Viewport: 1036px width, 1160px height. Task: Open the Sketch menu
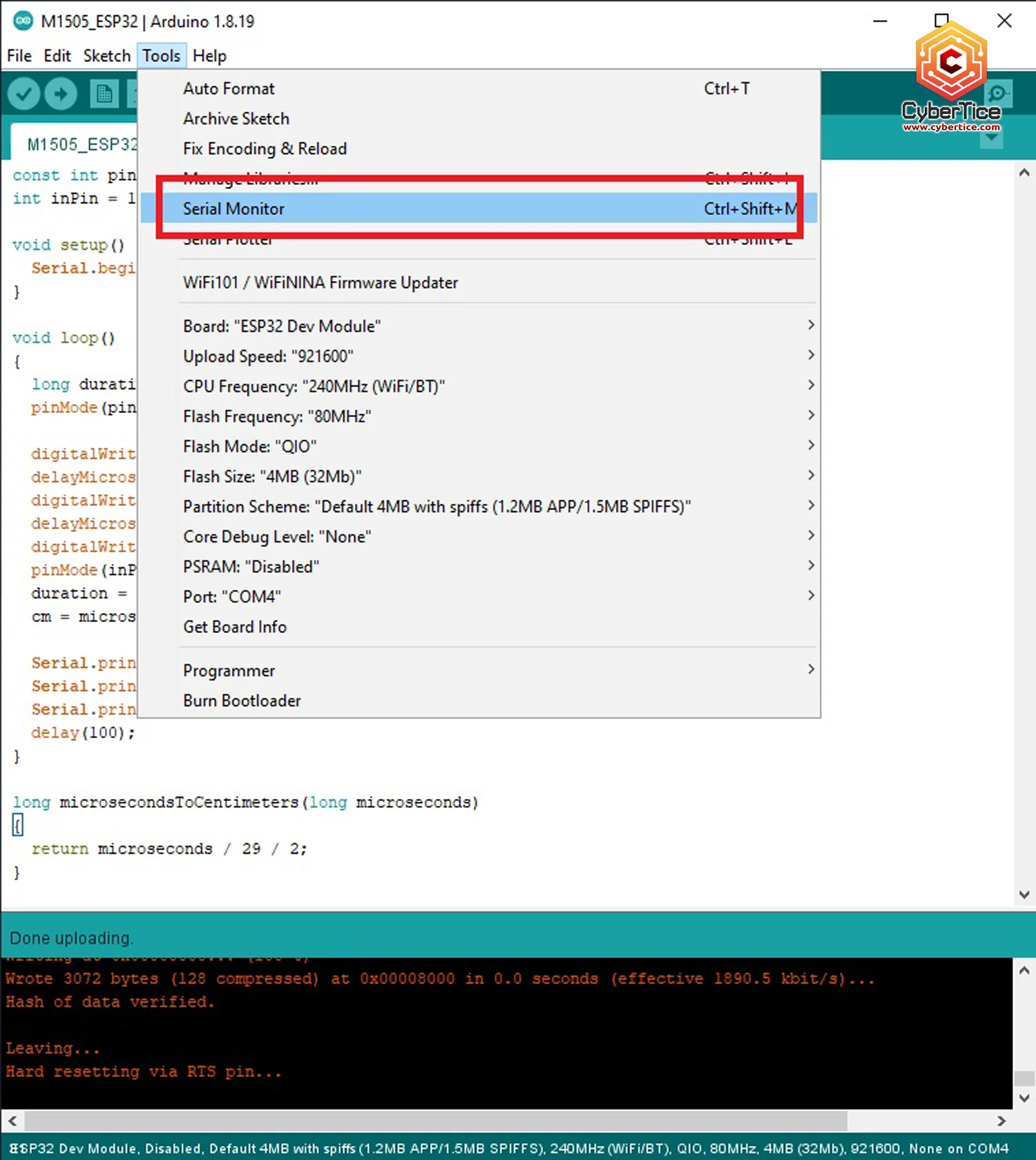(106, 56)
